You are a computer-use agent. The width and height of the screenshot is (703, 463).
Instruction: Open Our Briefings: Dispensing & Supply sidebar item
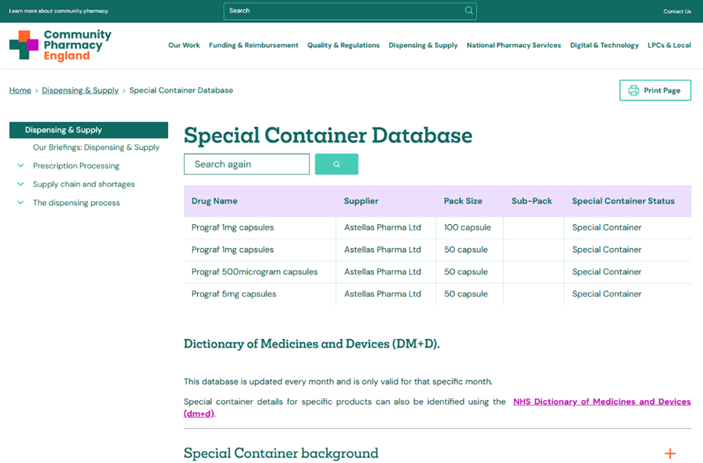click(x=96, y=147)
